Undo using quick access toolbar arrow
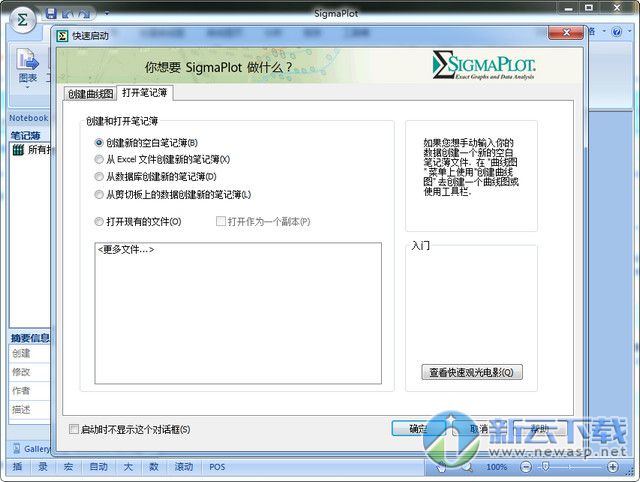This screenshot has height=482, width=640. pos(67,14)
